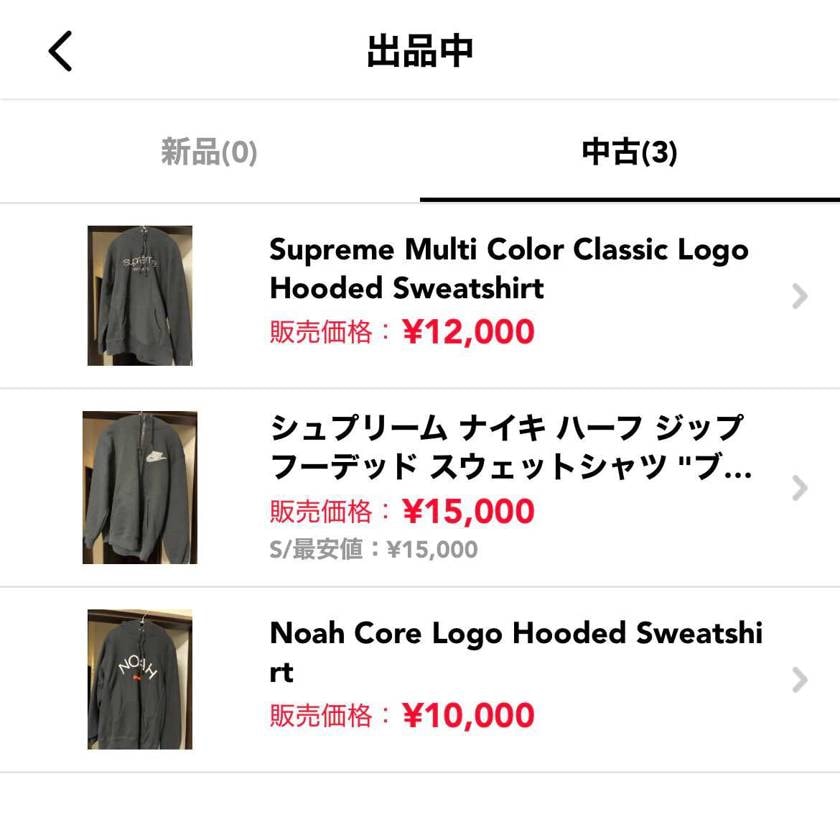Select the 中古(3) tab
The image size is (840, 830).
click(x=629, y=152)
